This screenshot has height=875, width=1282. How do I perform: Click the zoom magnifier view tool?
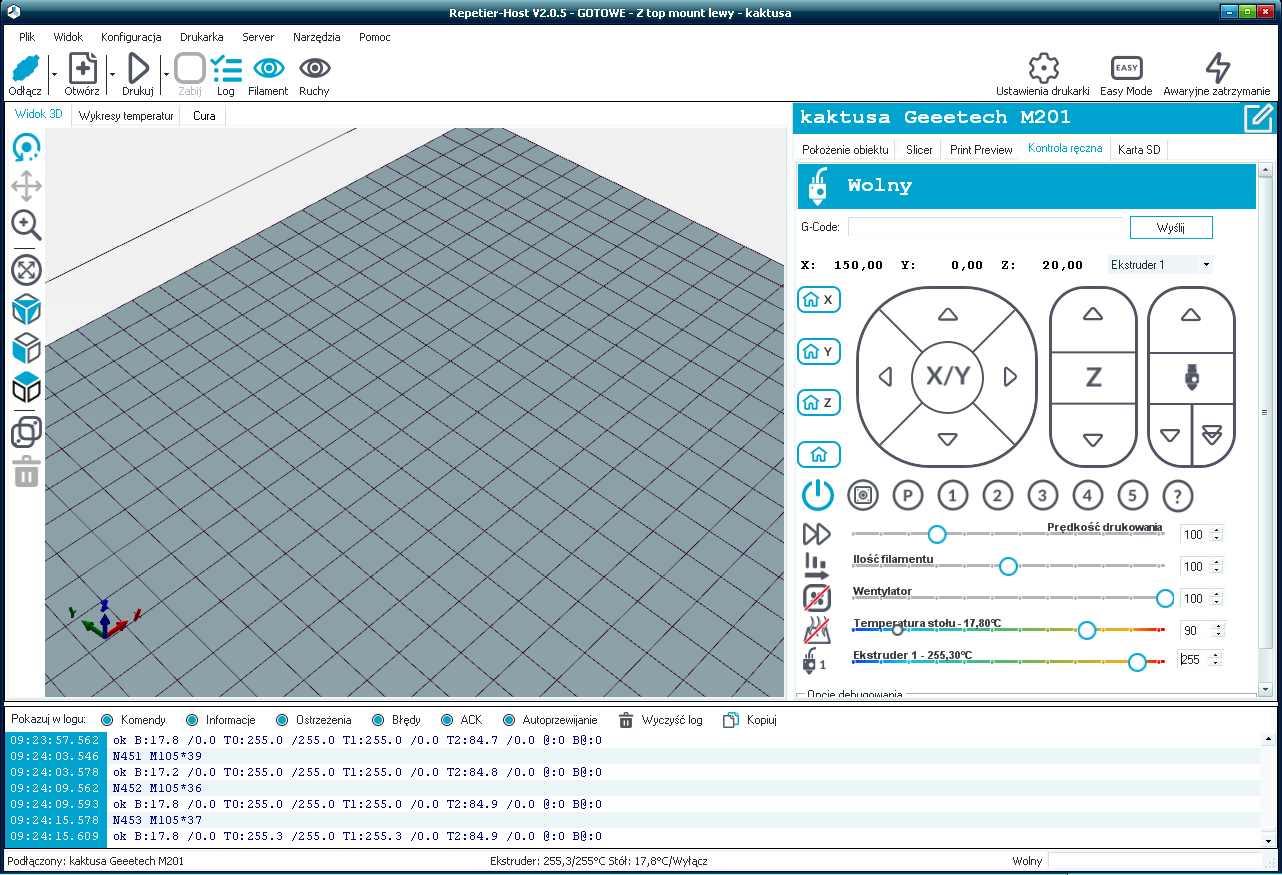pos(26,224)
